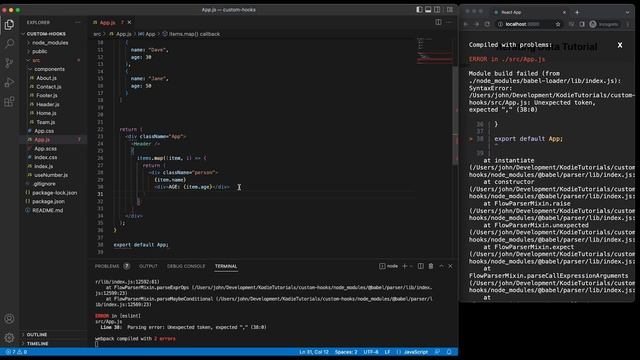Split the editor to the right
Viewport: 640px width, 360px height.
coord(438,22)
